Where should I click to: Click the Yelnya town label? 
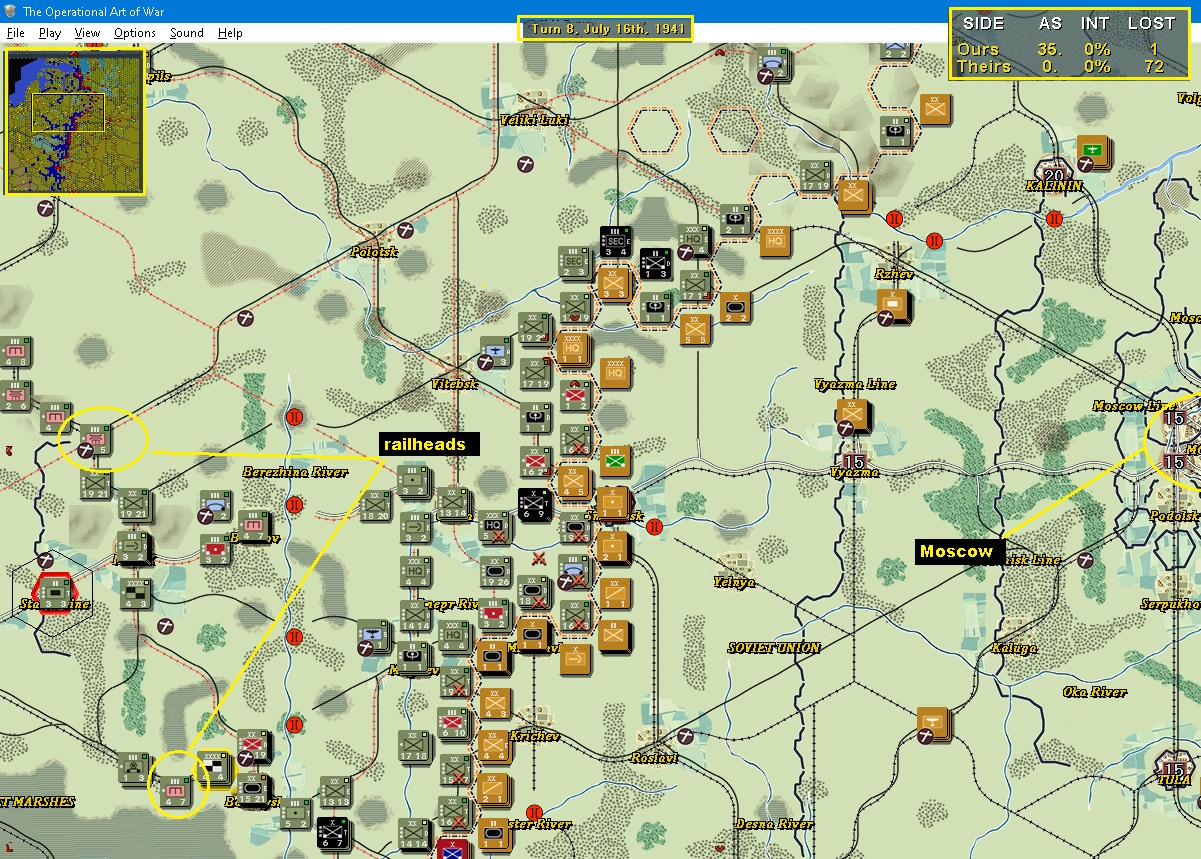pyautogui.click(x=735, y=582)
